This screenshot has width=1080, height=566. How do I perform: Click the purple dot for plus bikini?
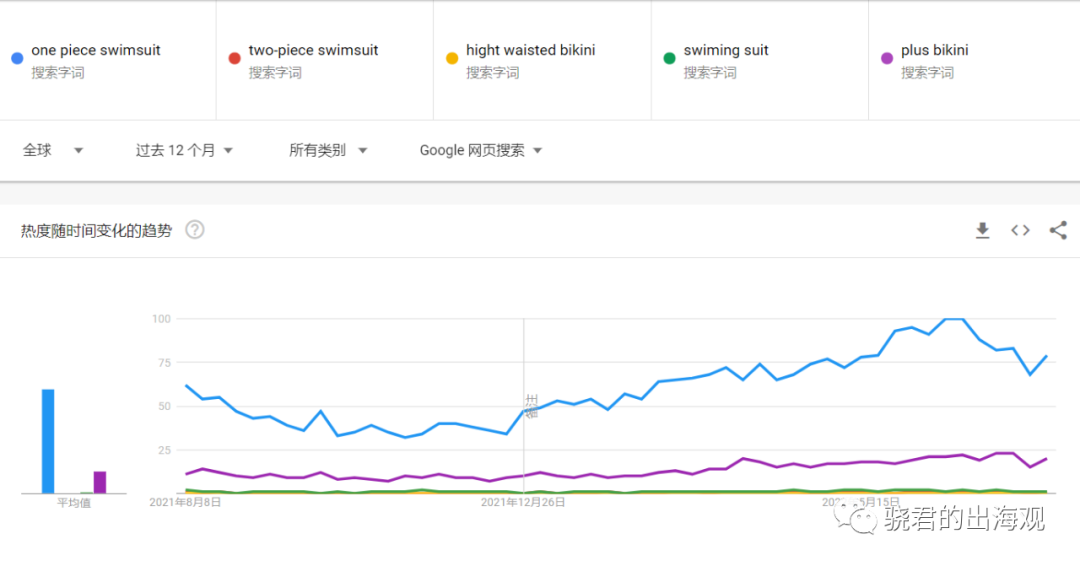[887, 59]
